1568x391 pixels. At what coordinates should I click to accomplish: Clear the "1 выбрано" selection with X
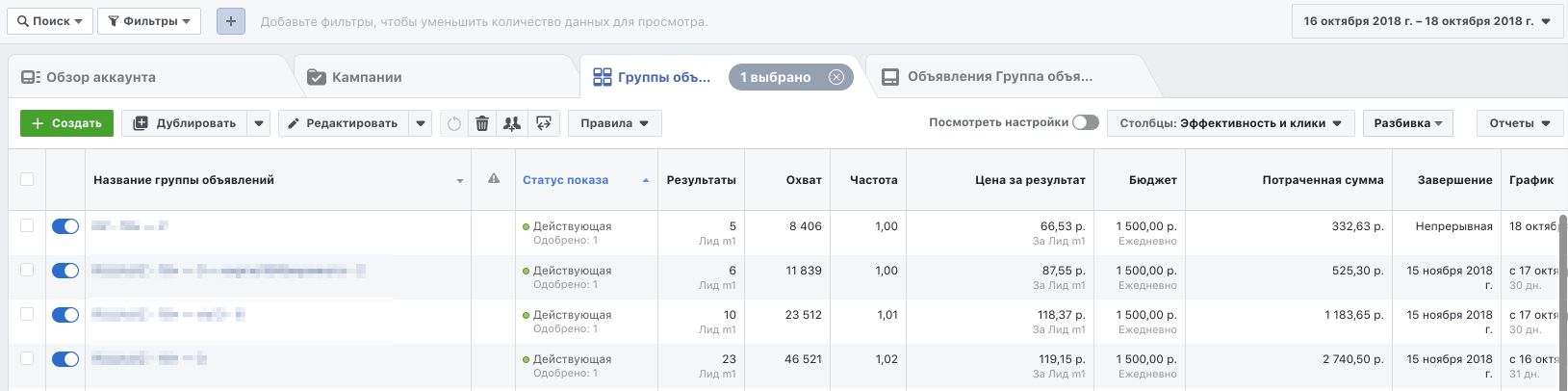(835, 77)
